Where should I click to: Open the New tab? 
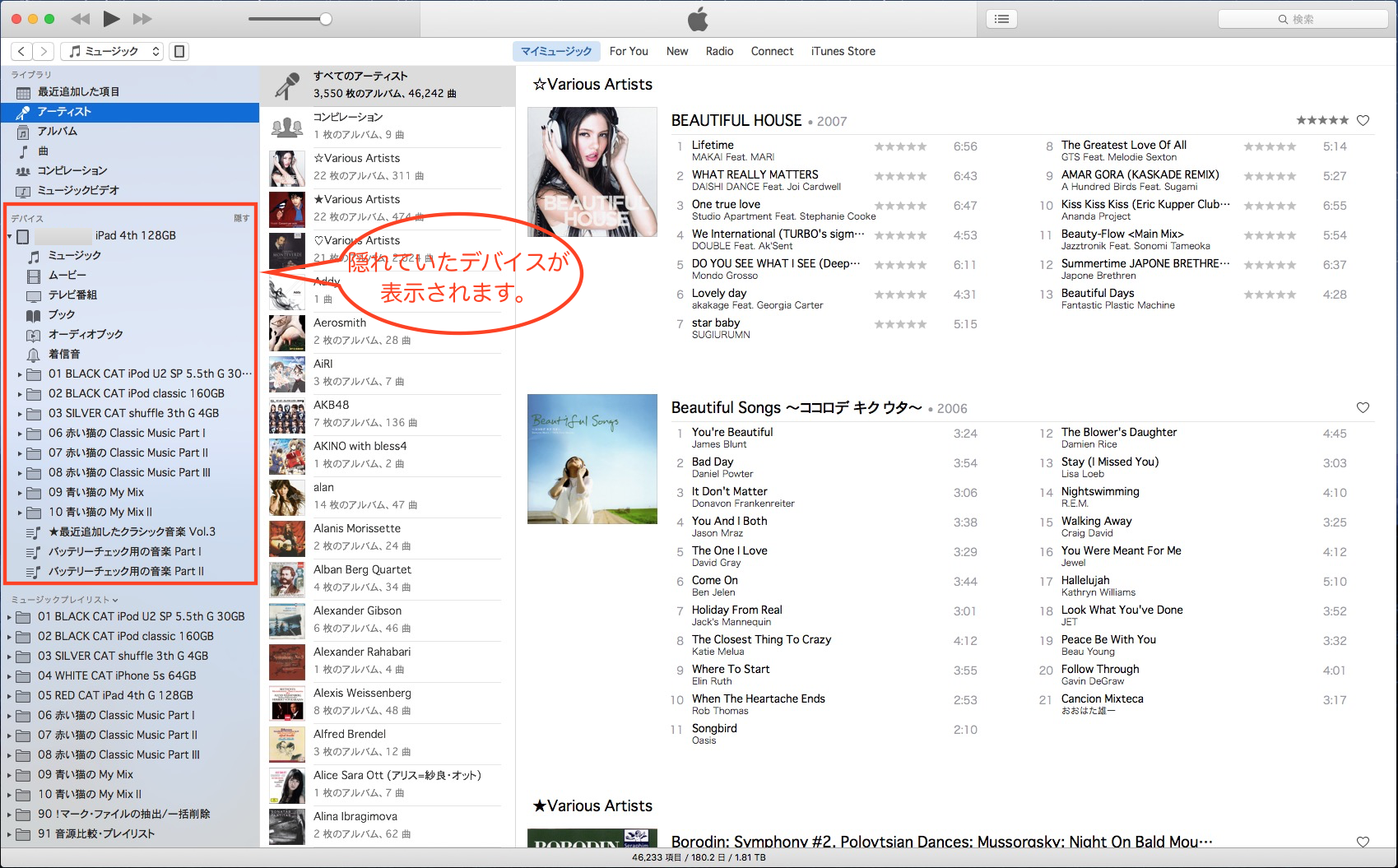click(x=677, y=51)
